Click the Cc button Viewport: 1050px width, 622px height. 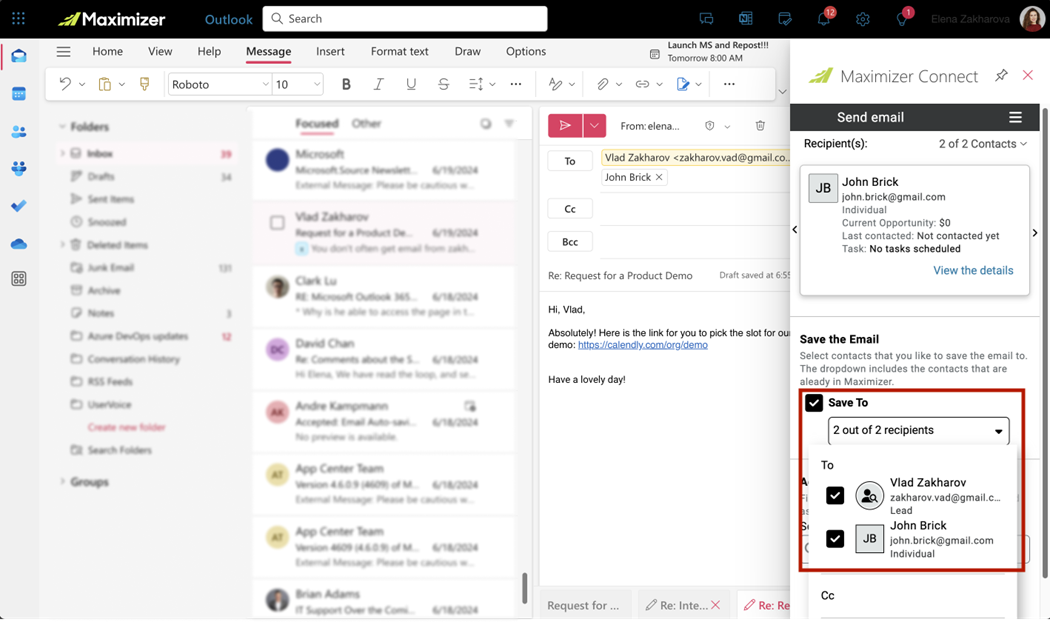[x=570, y=209]
